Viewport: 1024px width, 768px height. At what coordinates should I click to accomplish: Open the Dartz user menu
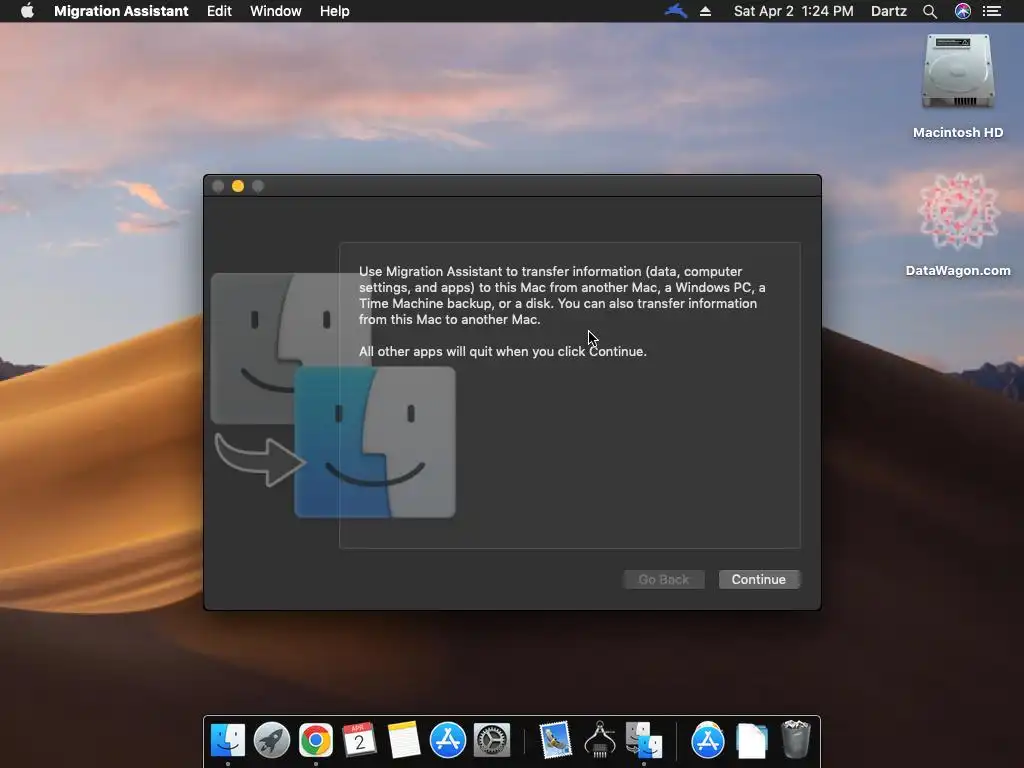[x=889, y=11]
